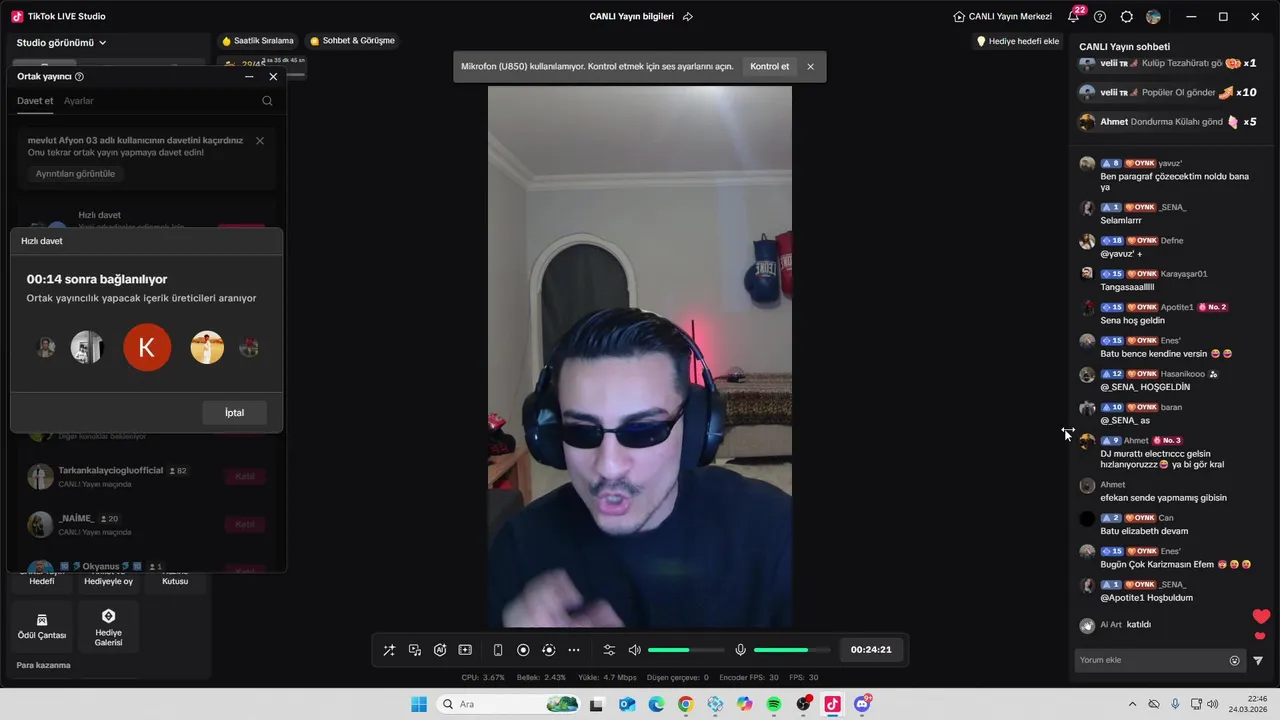1280x720 pixels.
Task: Click _NAİME_ row in invite list
Action: click(x=146, y=524)
